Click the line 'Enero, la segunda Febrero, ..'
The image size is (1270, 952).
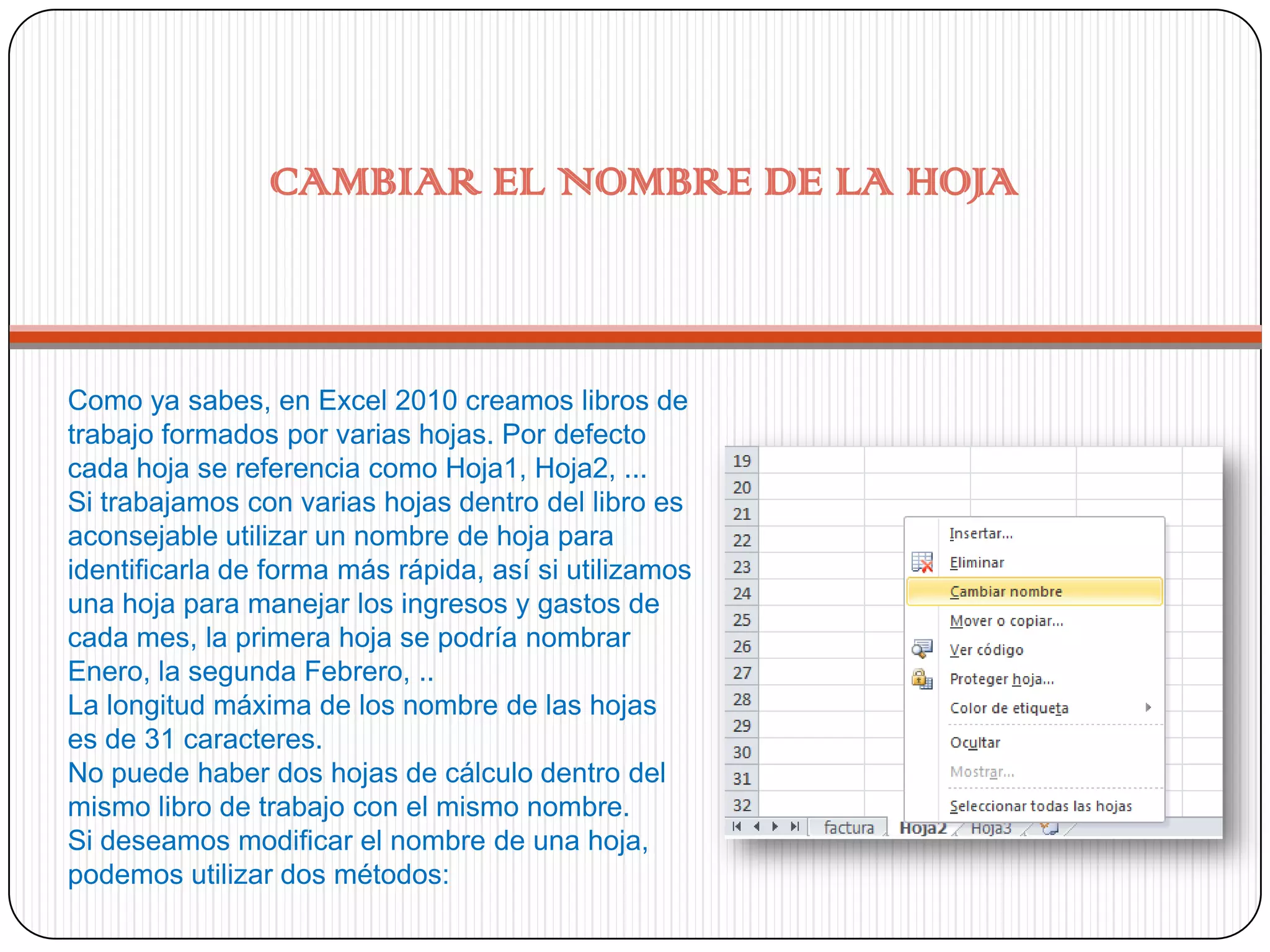pyautogui.click(x=251, y=671)
